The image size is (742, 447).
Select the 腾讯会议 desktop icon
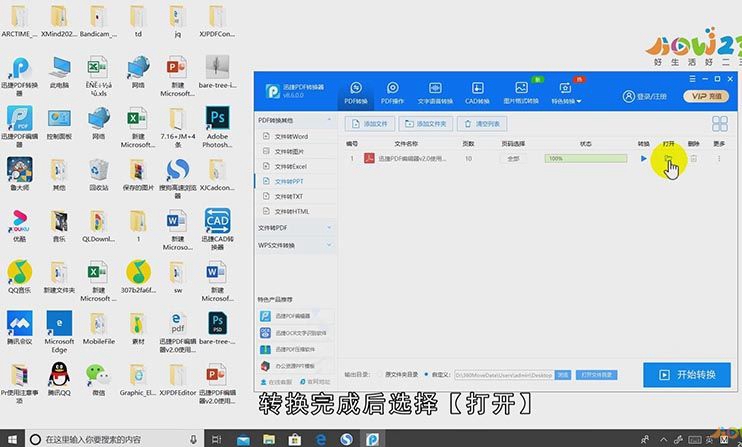tap(19, 328)
